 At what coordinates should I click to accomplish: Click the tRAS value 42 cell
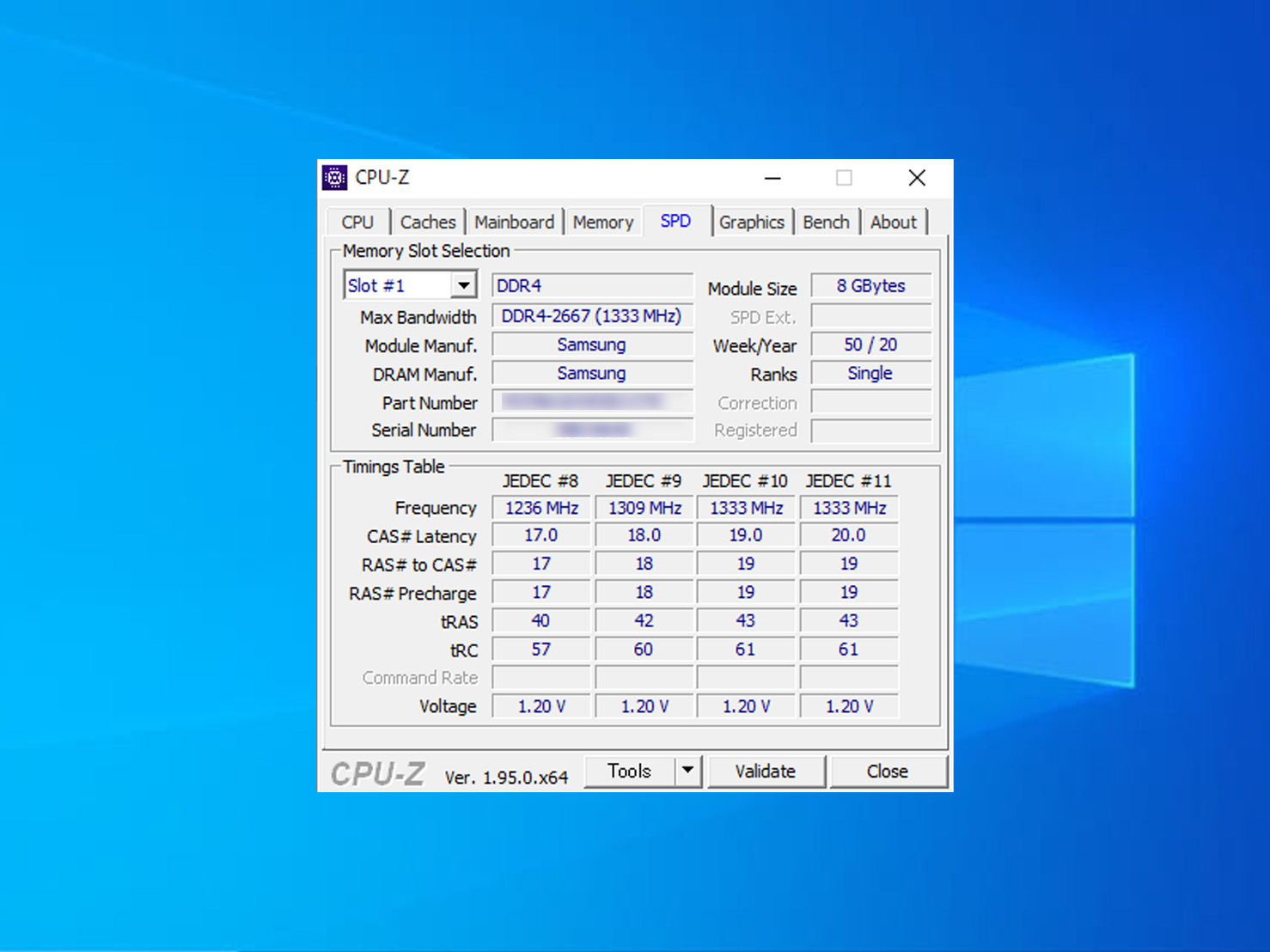coord(644,620)
